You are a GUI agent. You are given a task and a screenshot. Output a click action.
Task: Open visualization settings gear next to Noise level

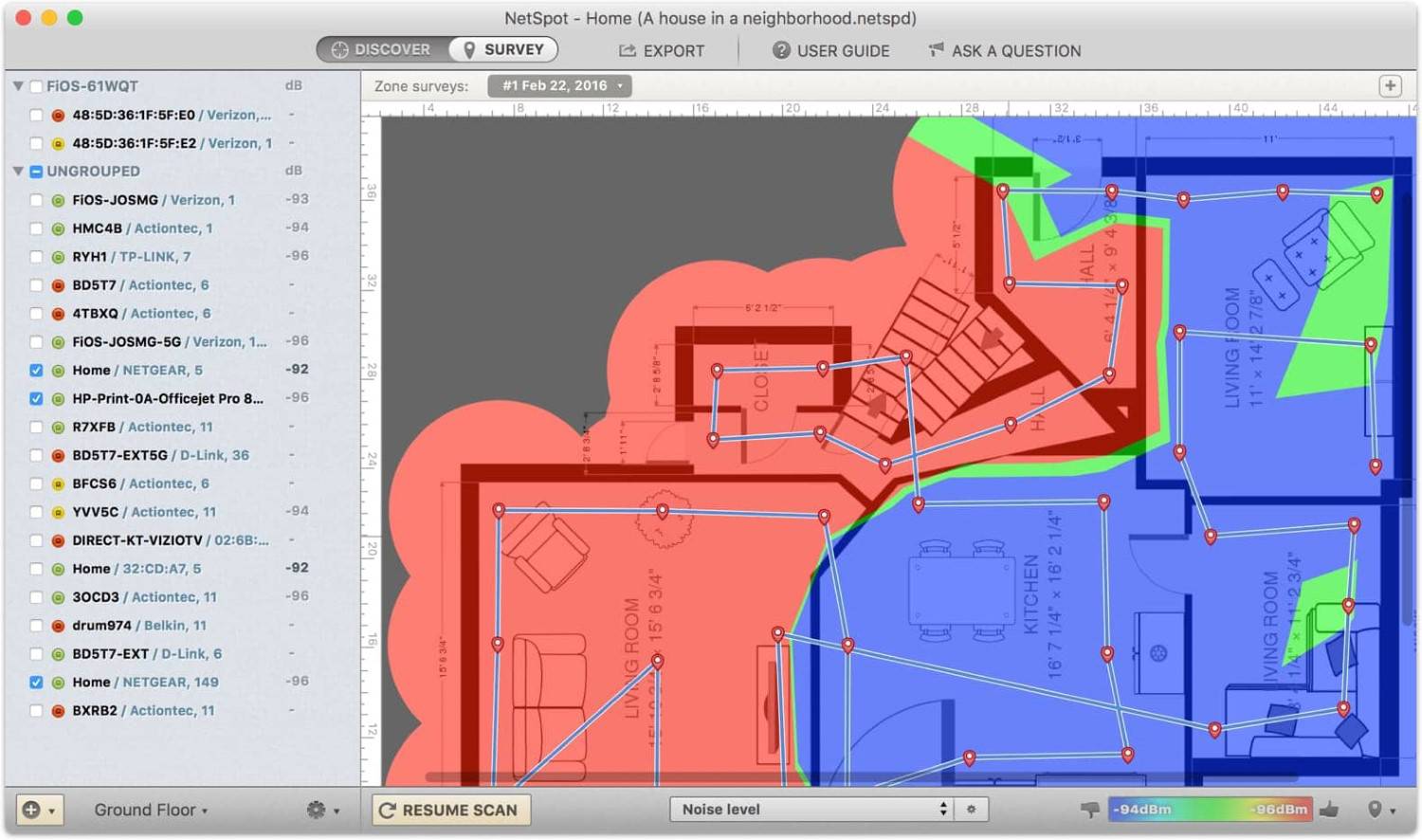971,809
